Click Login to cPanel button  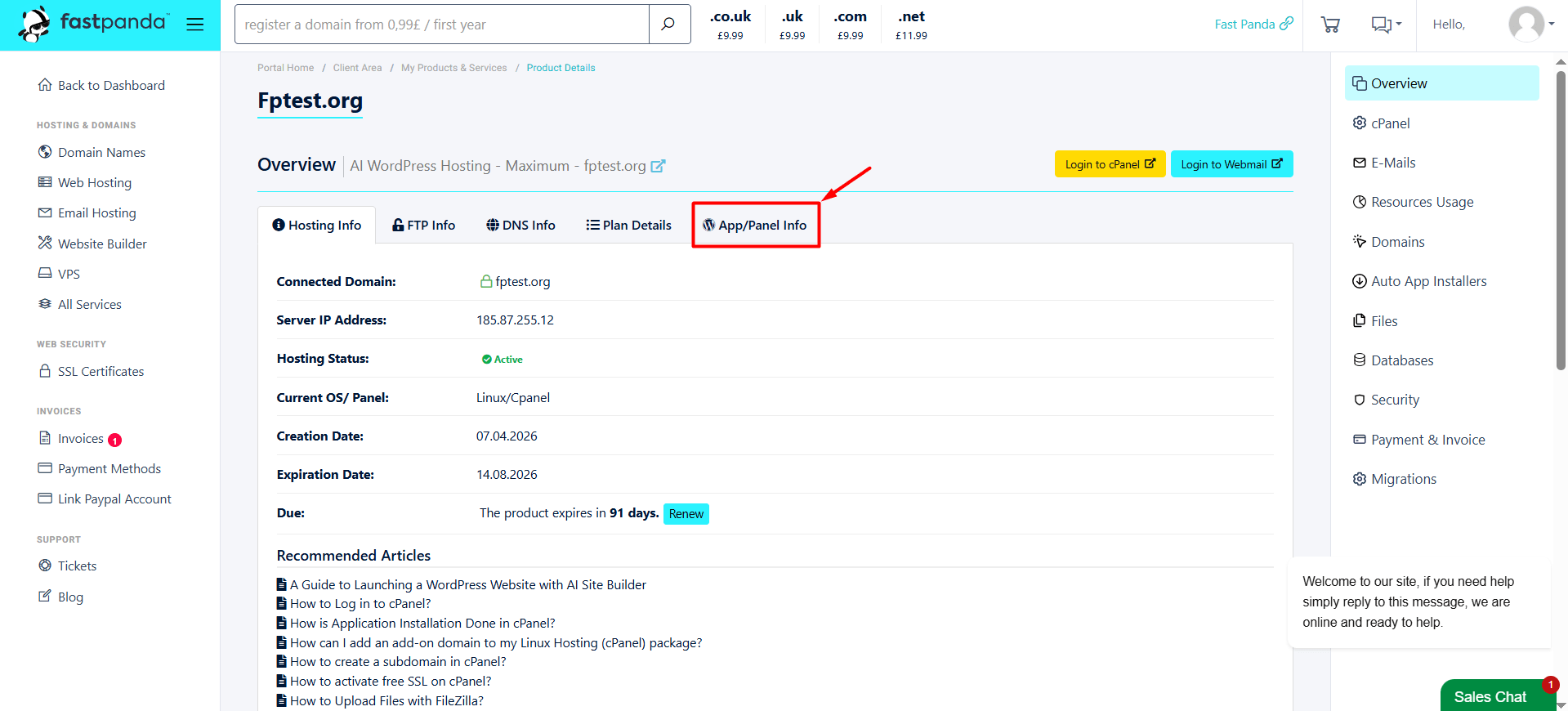tap(1110, 164)
